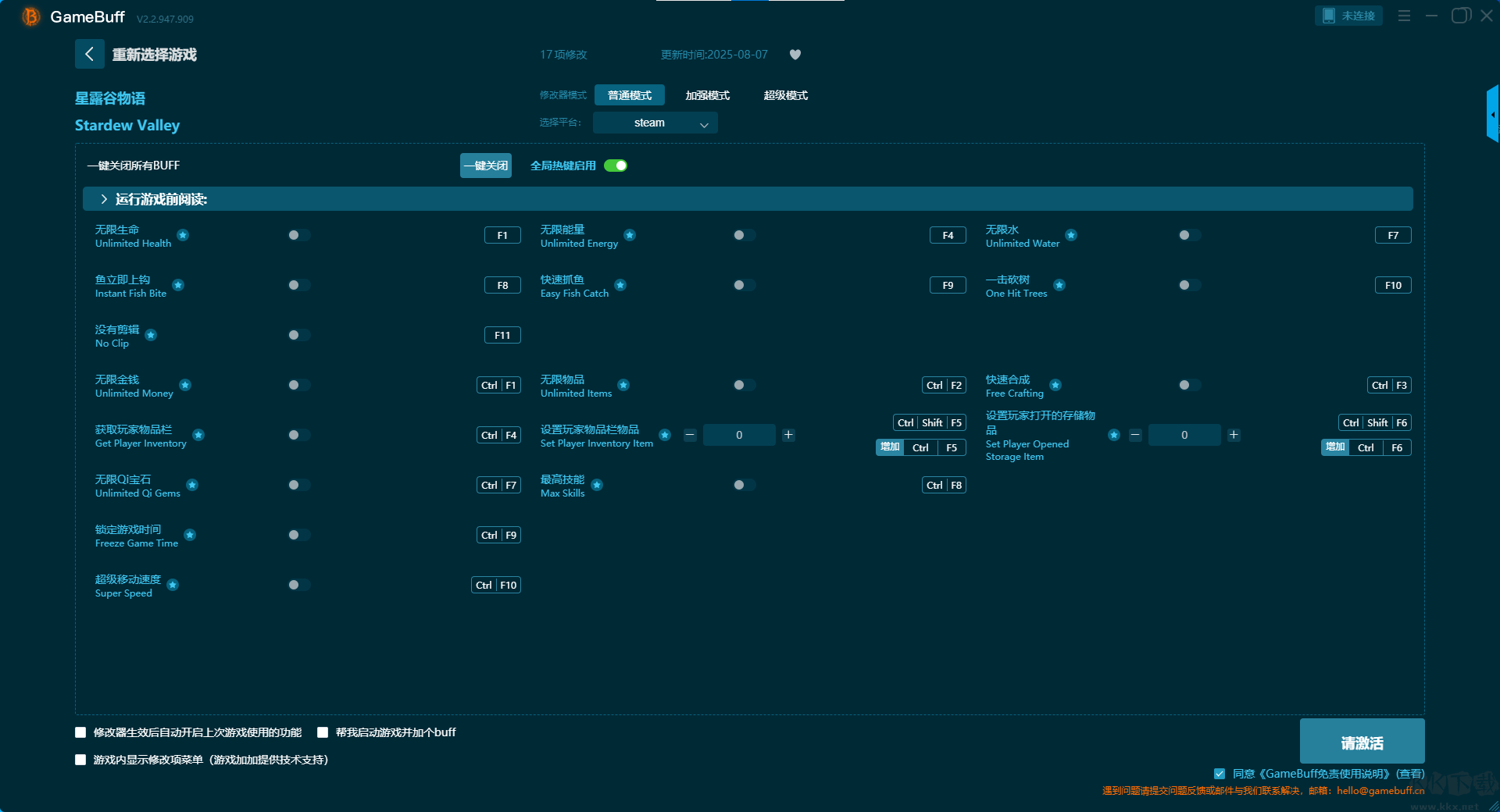Click the star icon beside Super Speed
1500x812 pixels.
pos(173,585)
